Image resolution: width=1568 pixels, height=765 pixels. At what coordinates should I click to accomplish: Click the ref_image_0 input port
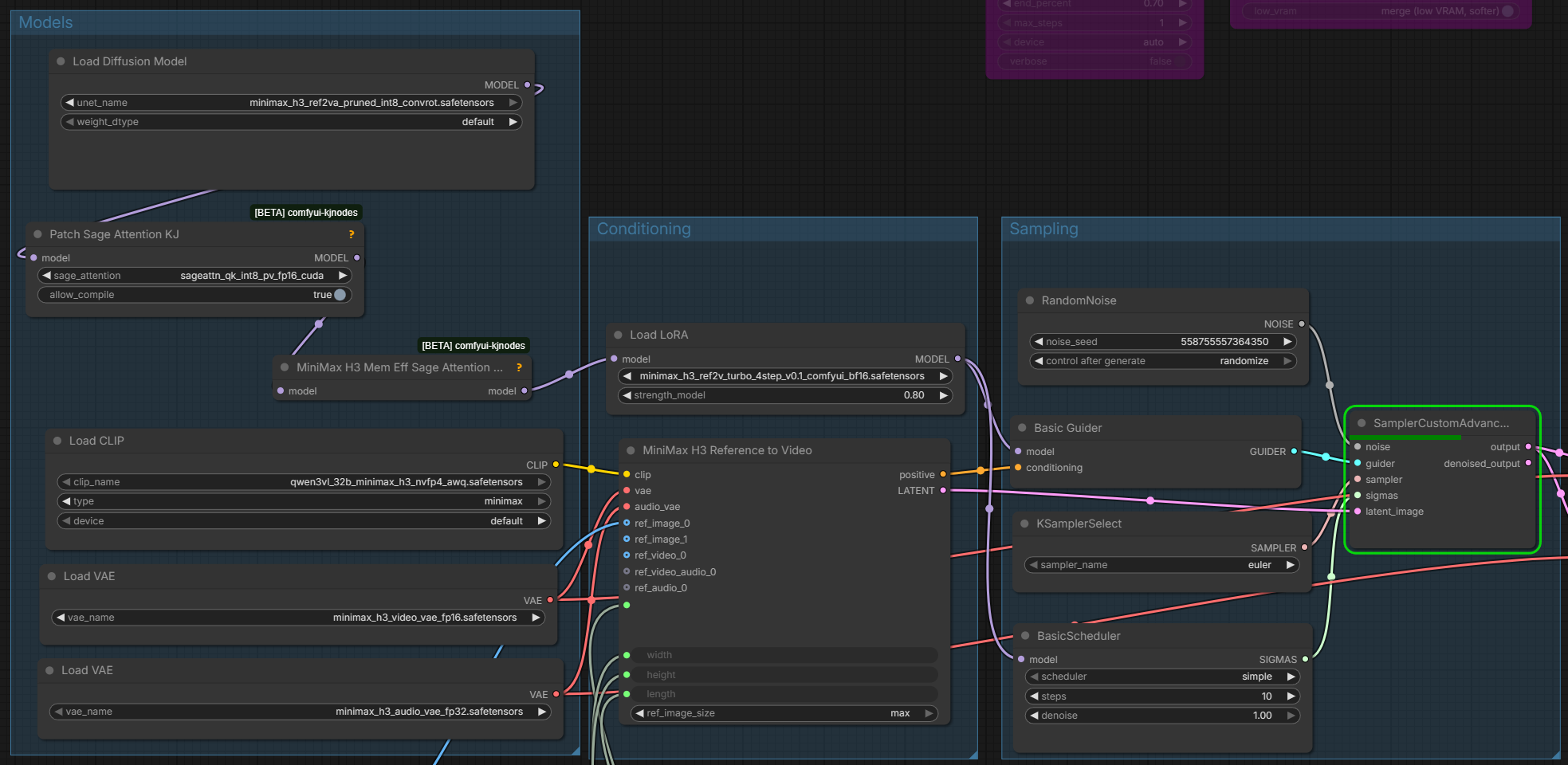[627, 523]
